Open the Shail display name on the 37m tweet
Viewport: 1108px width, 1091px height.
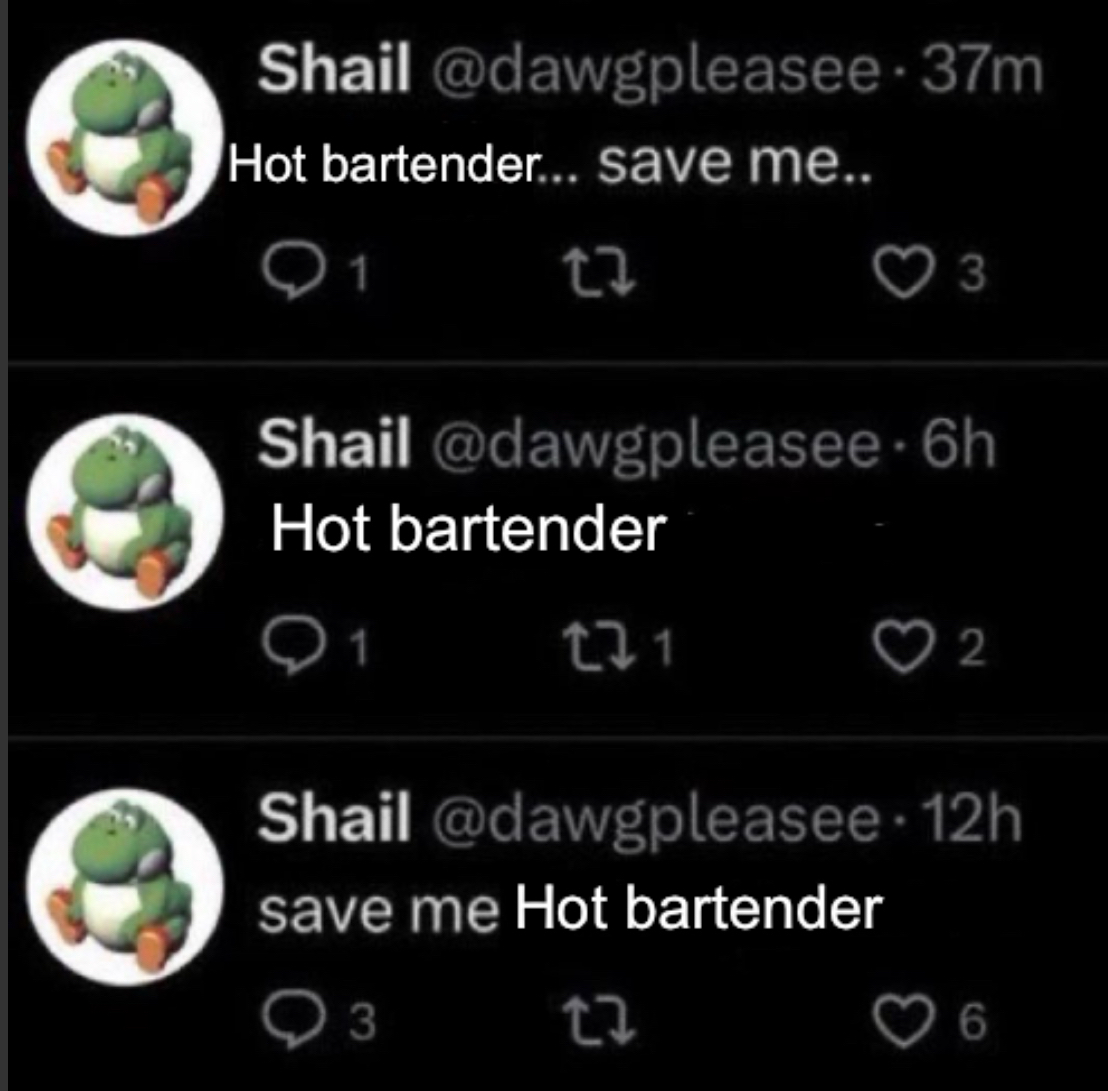point(334,69)
